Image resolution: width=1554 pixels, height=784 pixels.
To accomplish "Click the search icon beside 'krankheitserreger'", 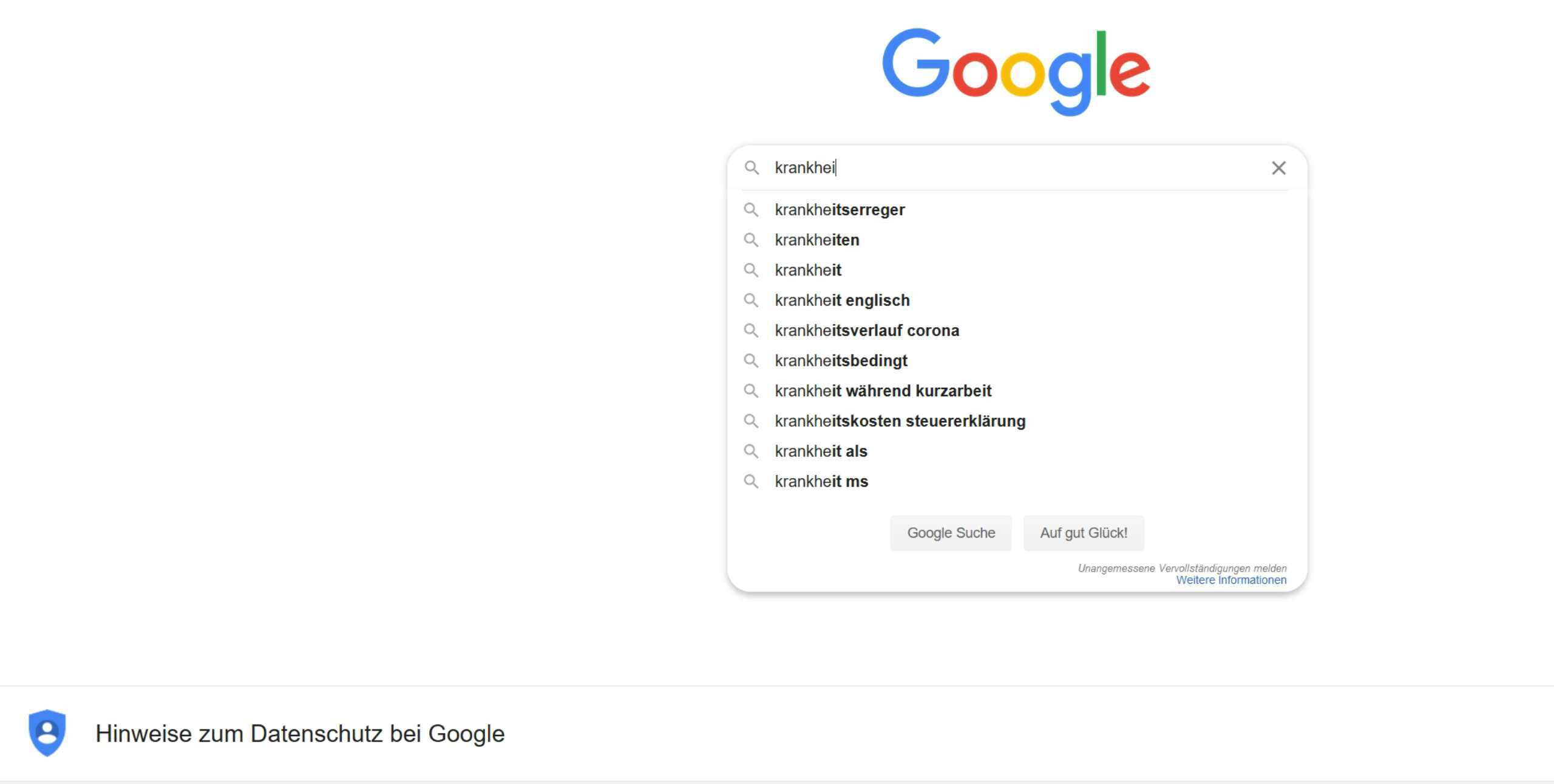I will click(x=752, y=210).
